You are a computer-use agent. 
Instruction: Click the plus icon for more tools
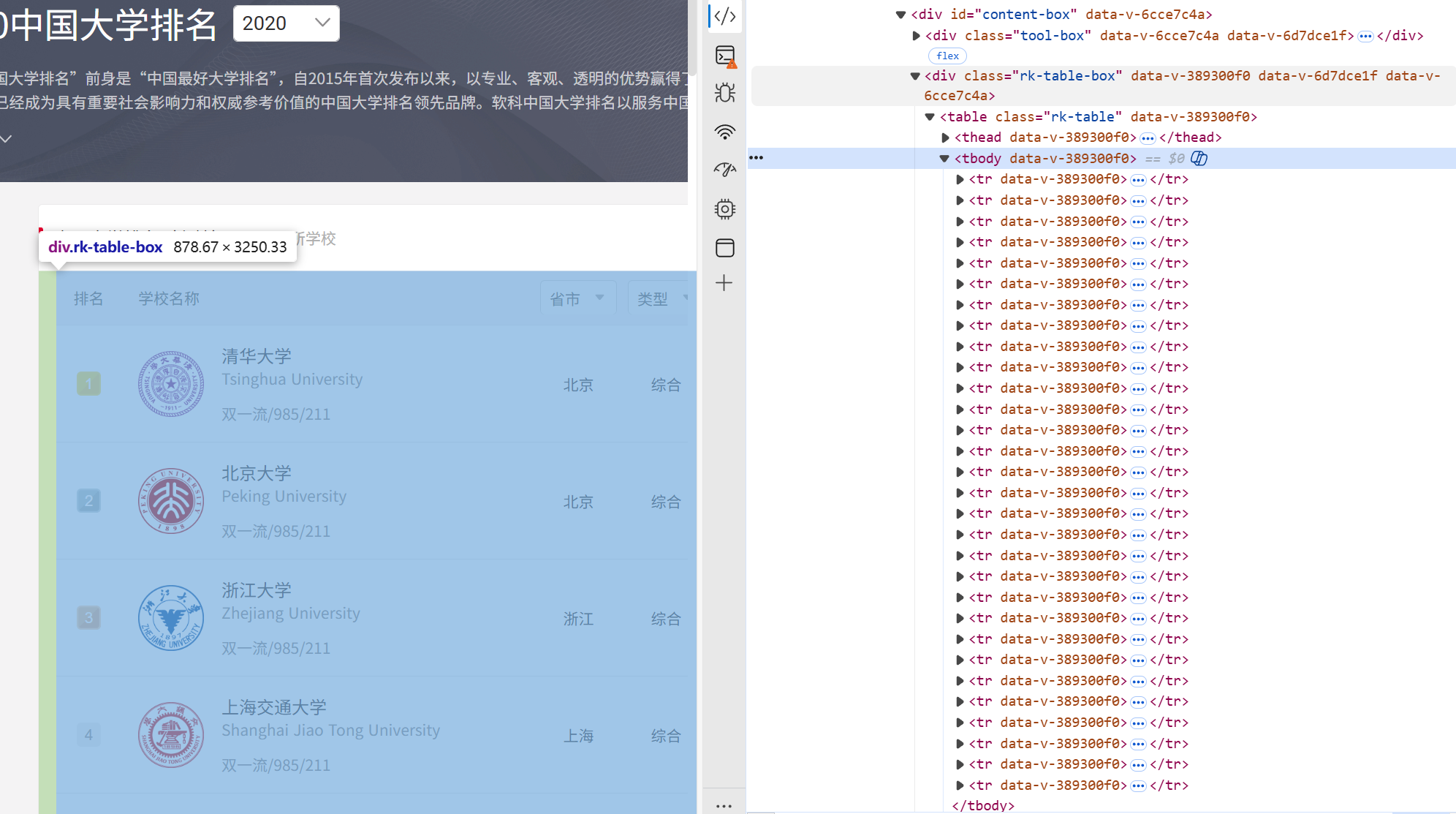(x=724, y=283)
